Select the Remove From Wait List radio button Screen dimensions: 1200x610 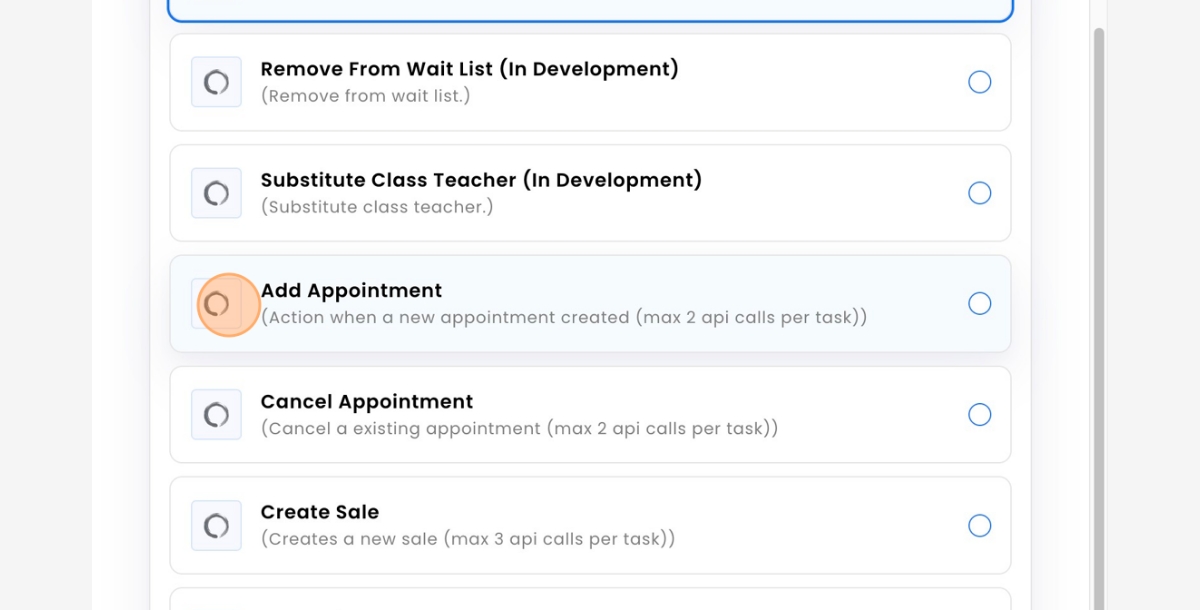coord(980,82)
